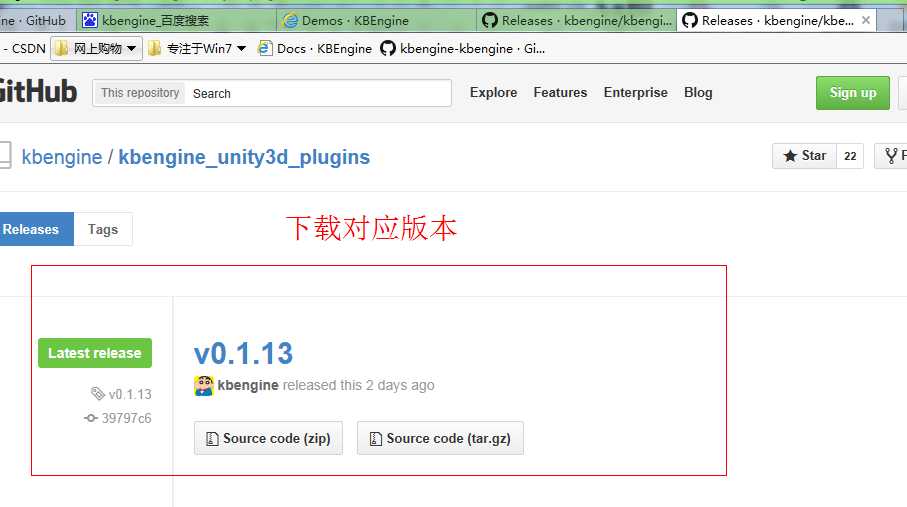Click the green Sign up button
907x507 pixels.
[x=853, y=93]
